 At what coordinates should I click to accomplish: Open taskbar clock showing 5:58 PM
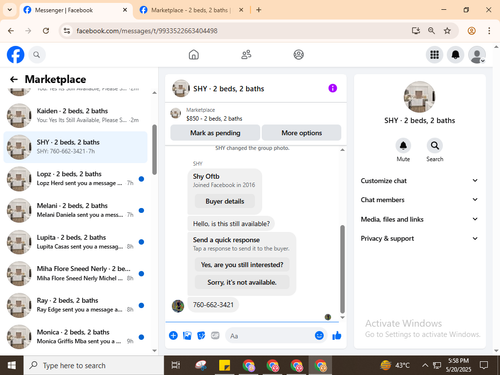click(x=458, y=365)
